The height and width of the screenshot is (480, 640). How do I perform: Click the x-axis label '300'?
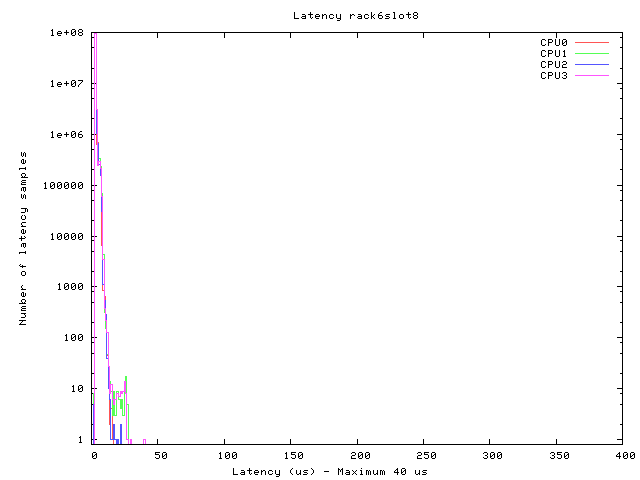click(493, 456)
